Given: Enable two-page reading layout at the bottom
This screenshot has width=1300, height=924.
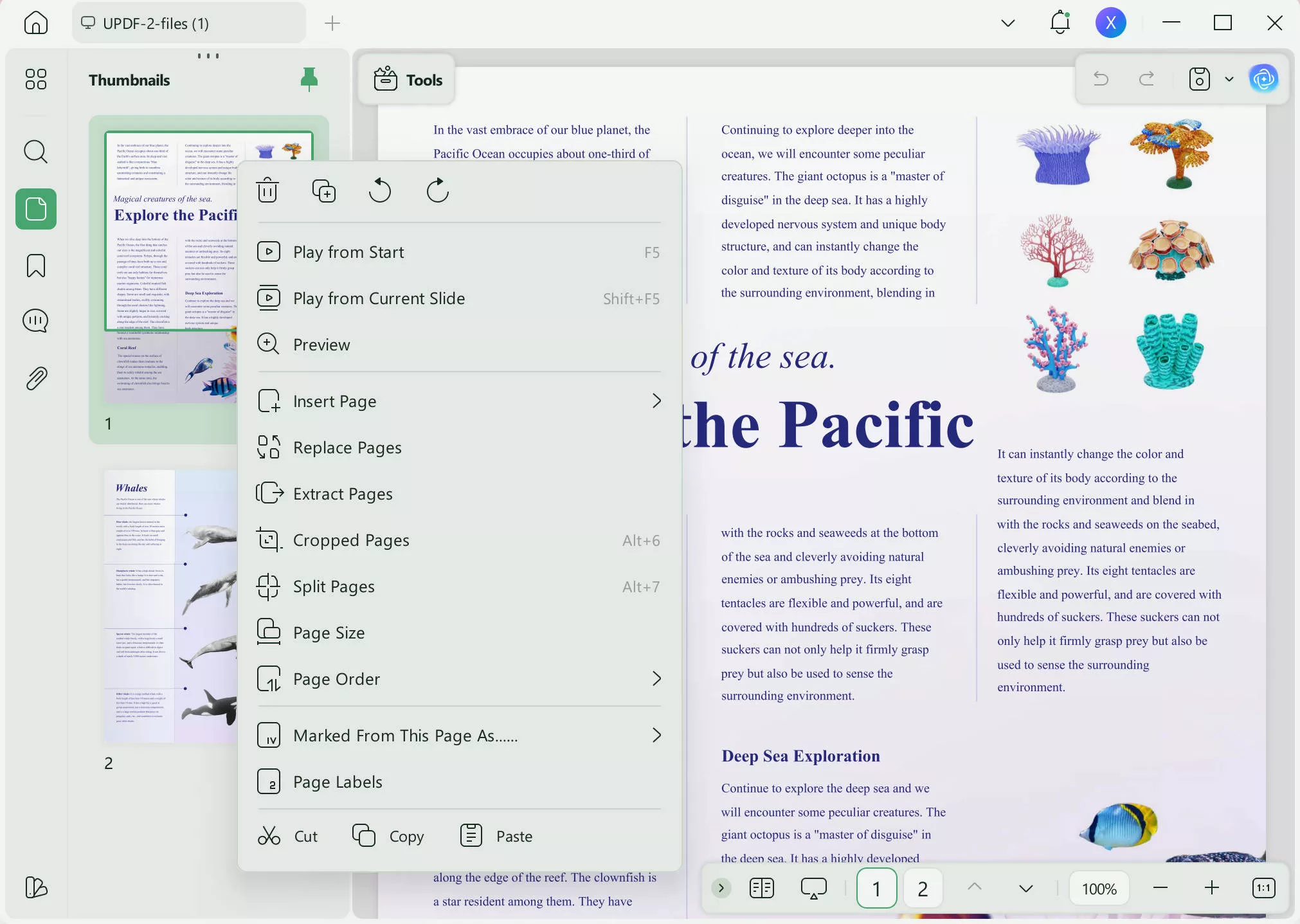Looking at the screenshot, I should click(x=761, y=888).
